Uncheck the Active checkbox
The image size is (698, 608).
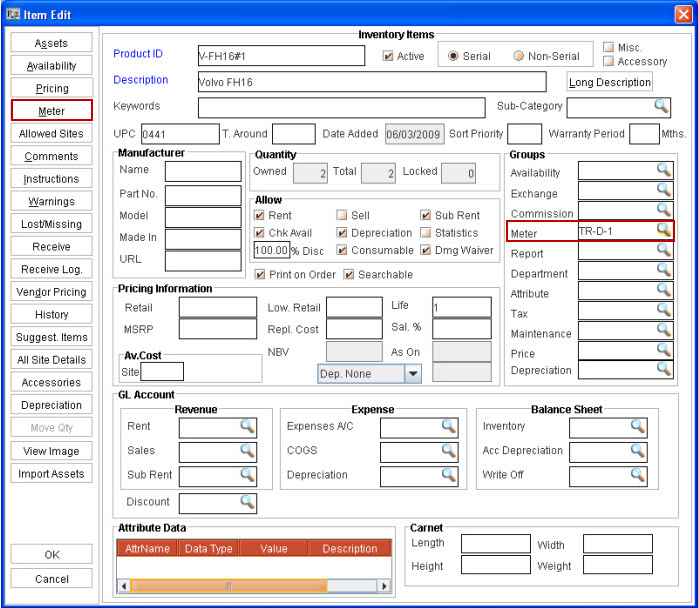click(x=389, y=56)
